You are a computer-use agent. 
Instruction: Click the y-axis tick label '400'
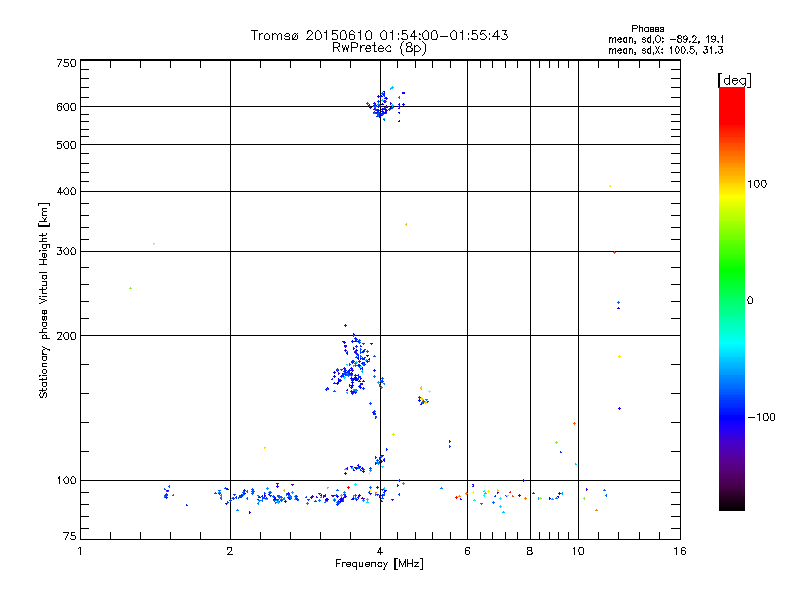(66, 191)
